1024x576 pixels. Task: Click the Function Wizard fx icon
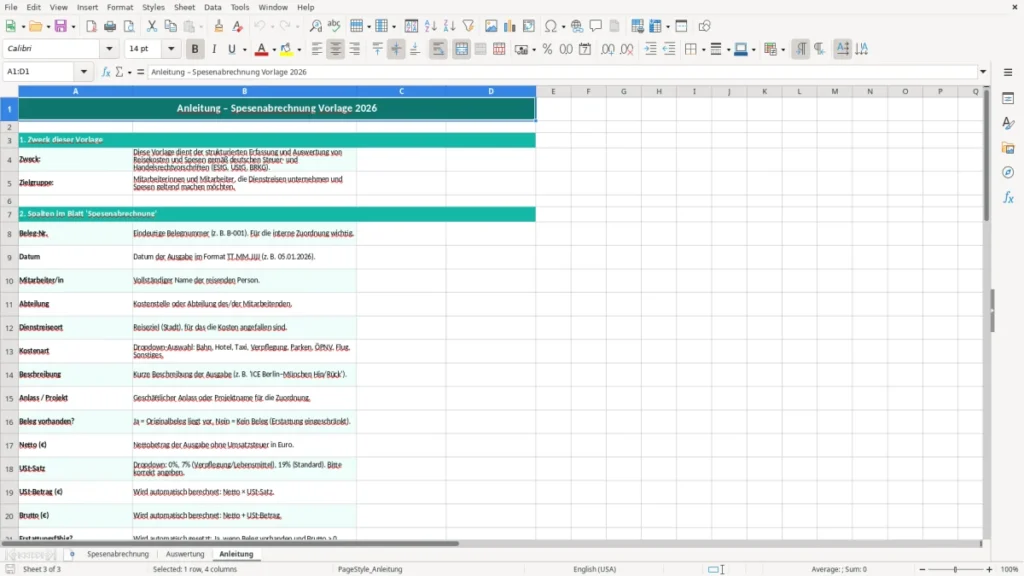(106, 72)
